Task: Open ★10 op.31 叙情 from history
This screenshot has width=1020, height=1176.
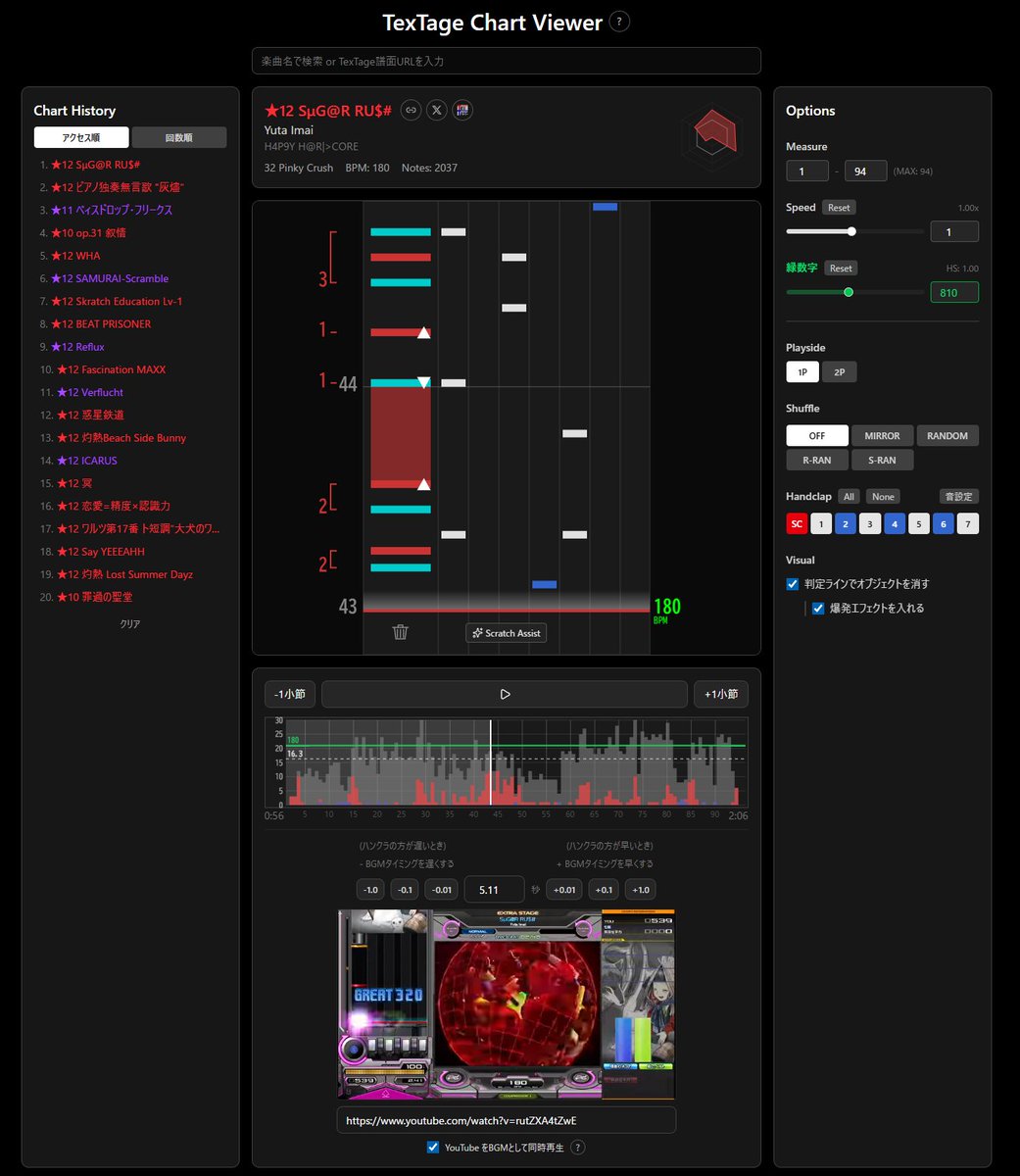Action: [x=88, y=233]
